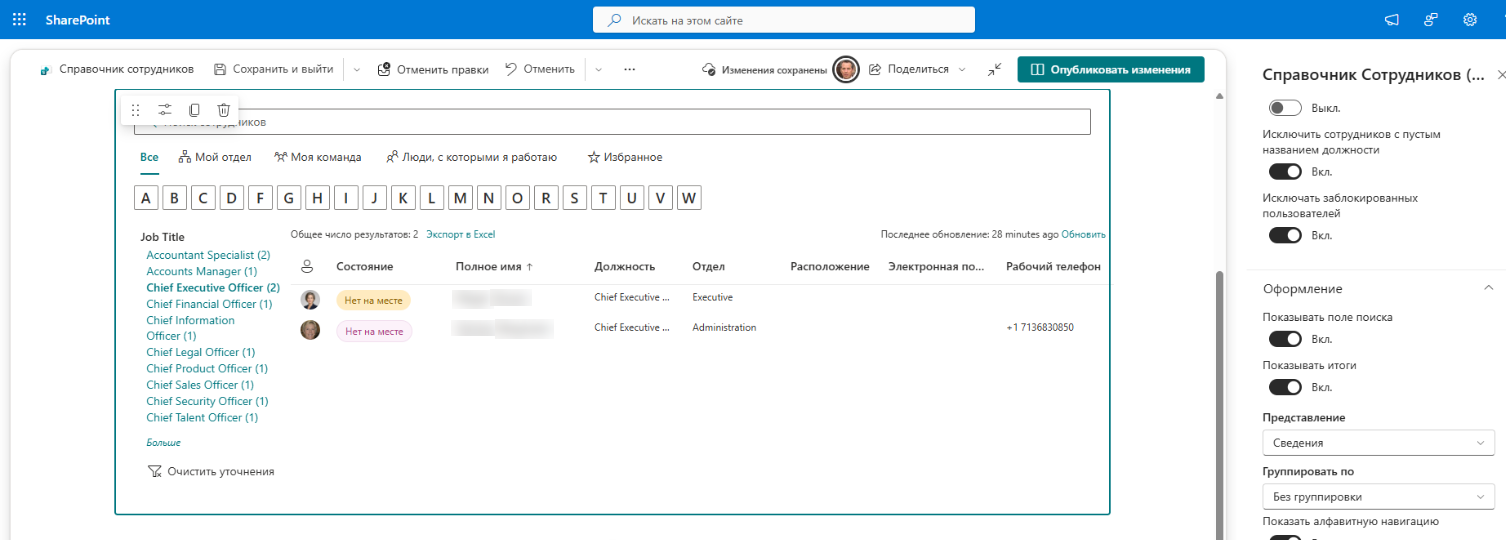Image resolution: width=1506 pixels, height=540 pixels.
Task: Open dropdown arrow next to Отменить
Action: click(598, 69)
